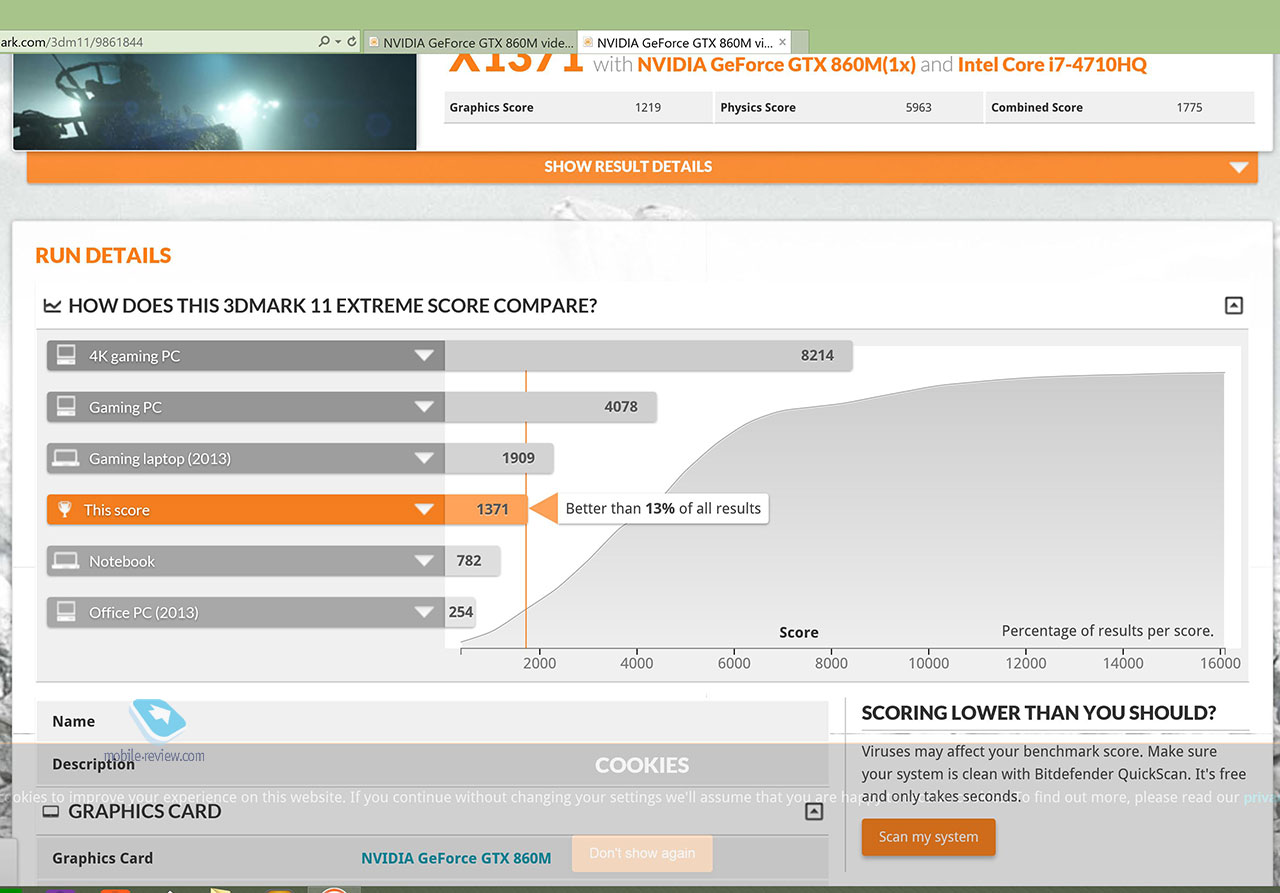Viewport: 1280px width, 893px height.
Task: Collapse the score comparison section with the corner arrow
Action: [x=1234, y=306]
